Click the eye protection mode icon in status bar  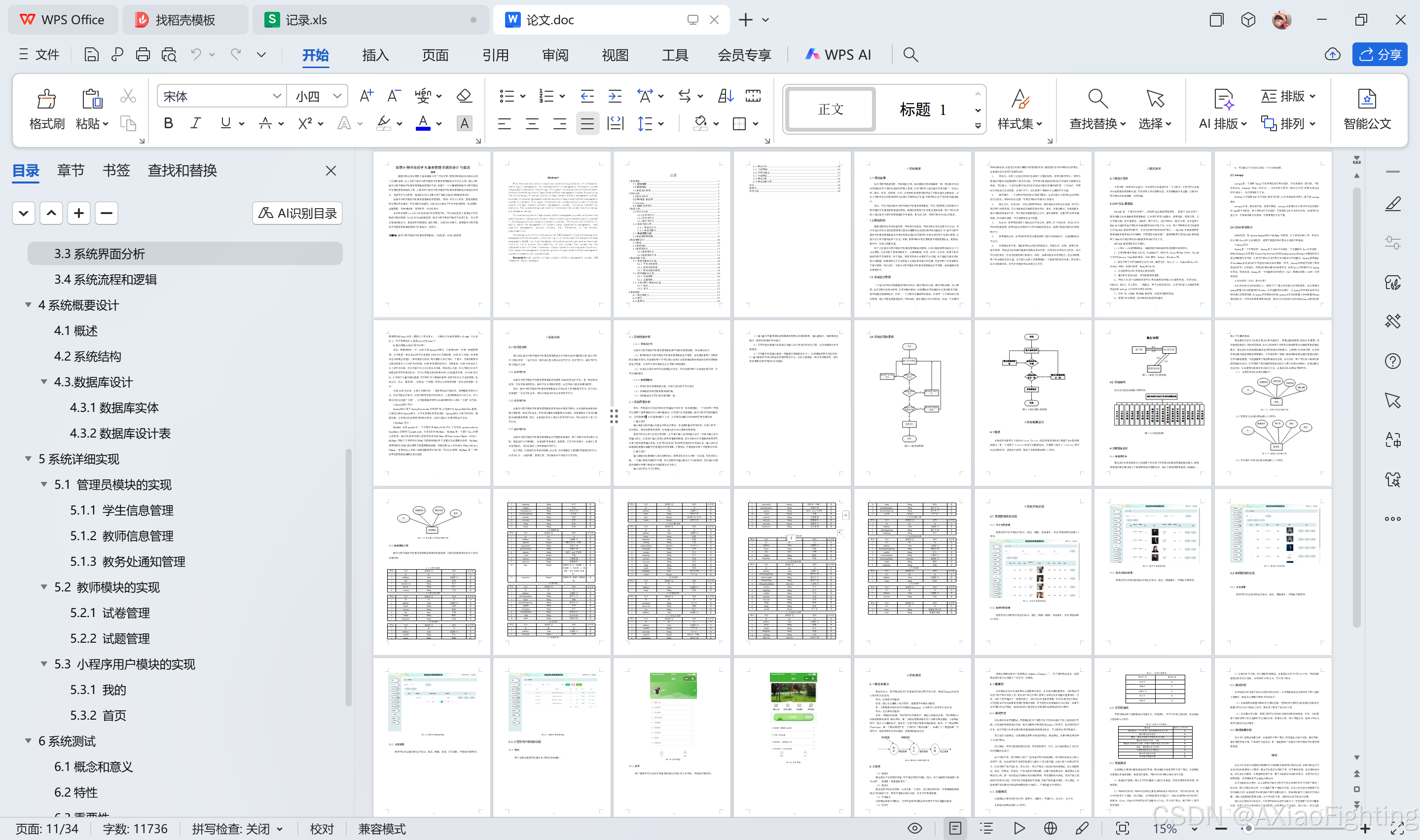(x=914, y=828)
